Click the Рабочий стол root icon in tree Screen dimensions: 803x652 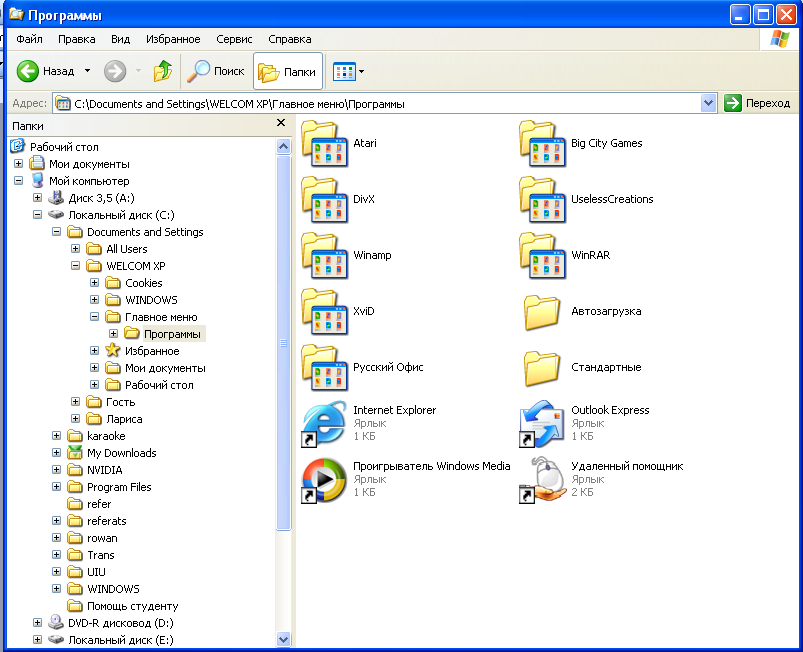click(17, 146)
